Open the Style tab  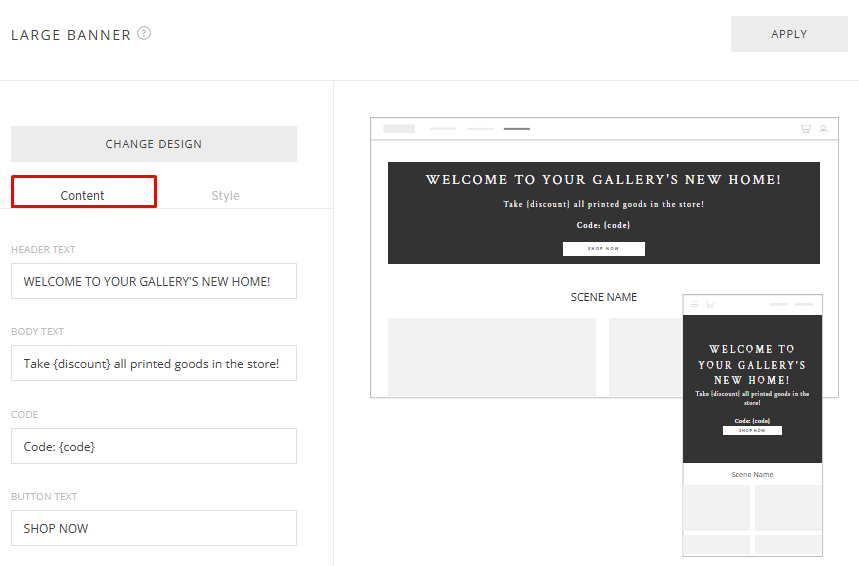click(225, 195)
